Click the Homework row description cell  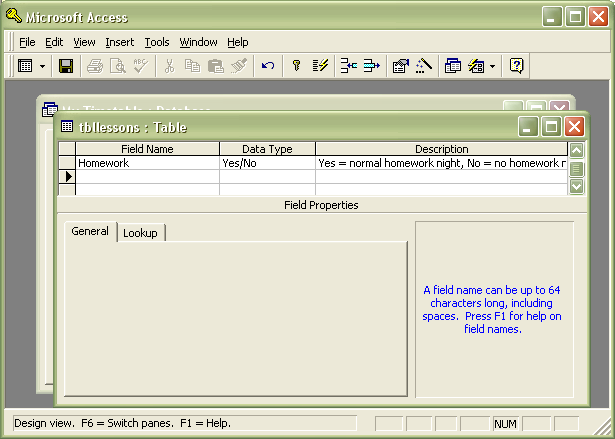point(442,163)
